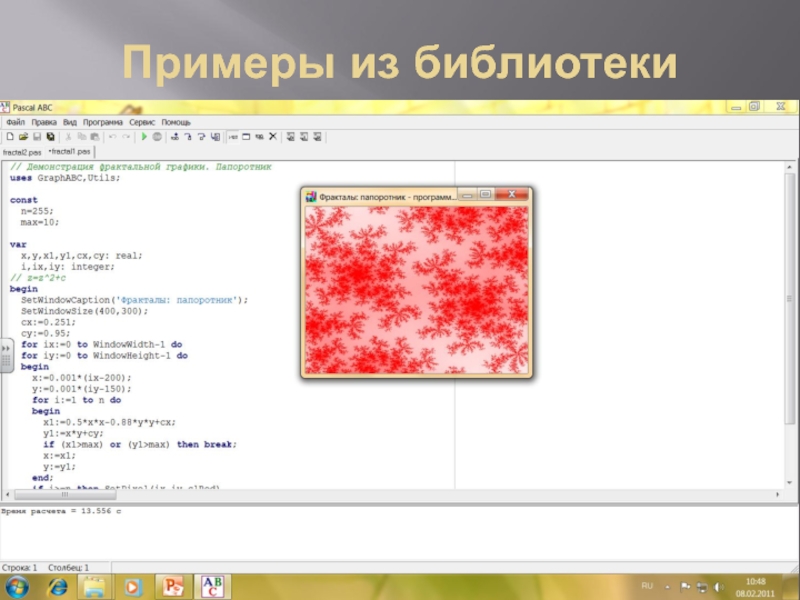This screenshot has width=800, height=600.
Task: Open the Правка menu
Action: pos(43,122)
